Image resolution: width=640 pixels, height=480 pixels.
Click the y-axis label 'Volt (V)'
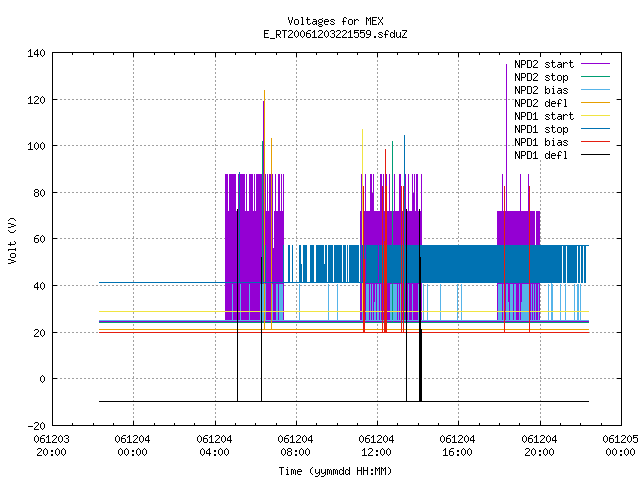[13, 240]
